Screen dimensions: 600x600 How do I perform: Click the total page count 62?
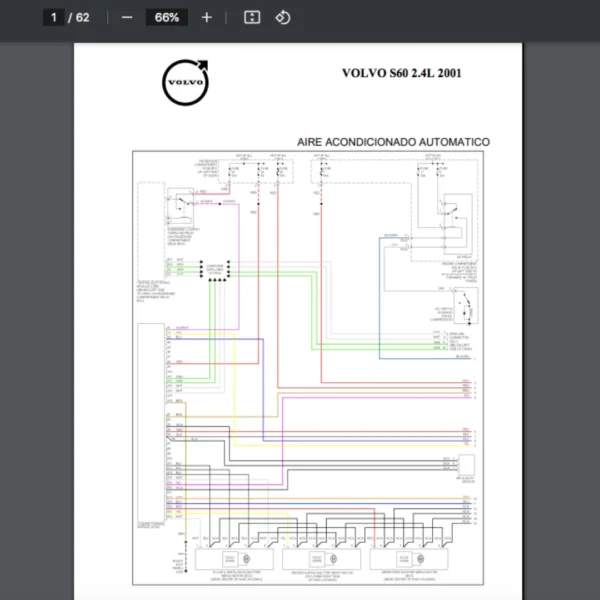click(x=82, y=17)
